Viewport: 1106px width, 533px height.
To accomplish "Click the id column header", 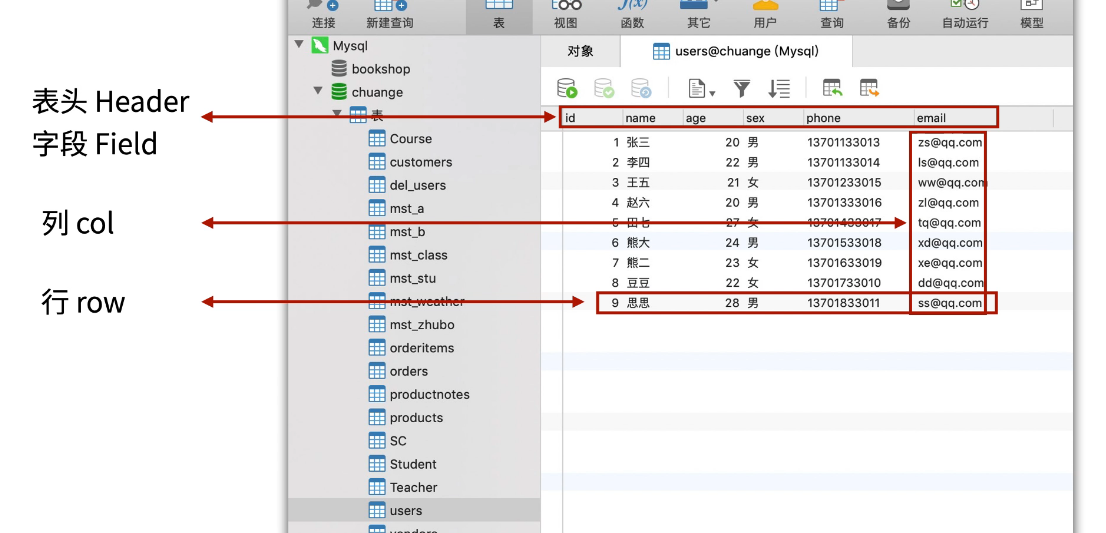I will [592, 118].
